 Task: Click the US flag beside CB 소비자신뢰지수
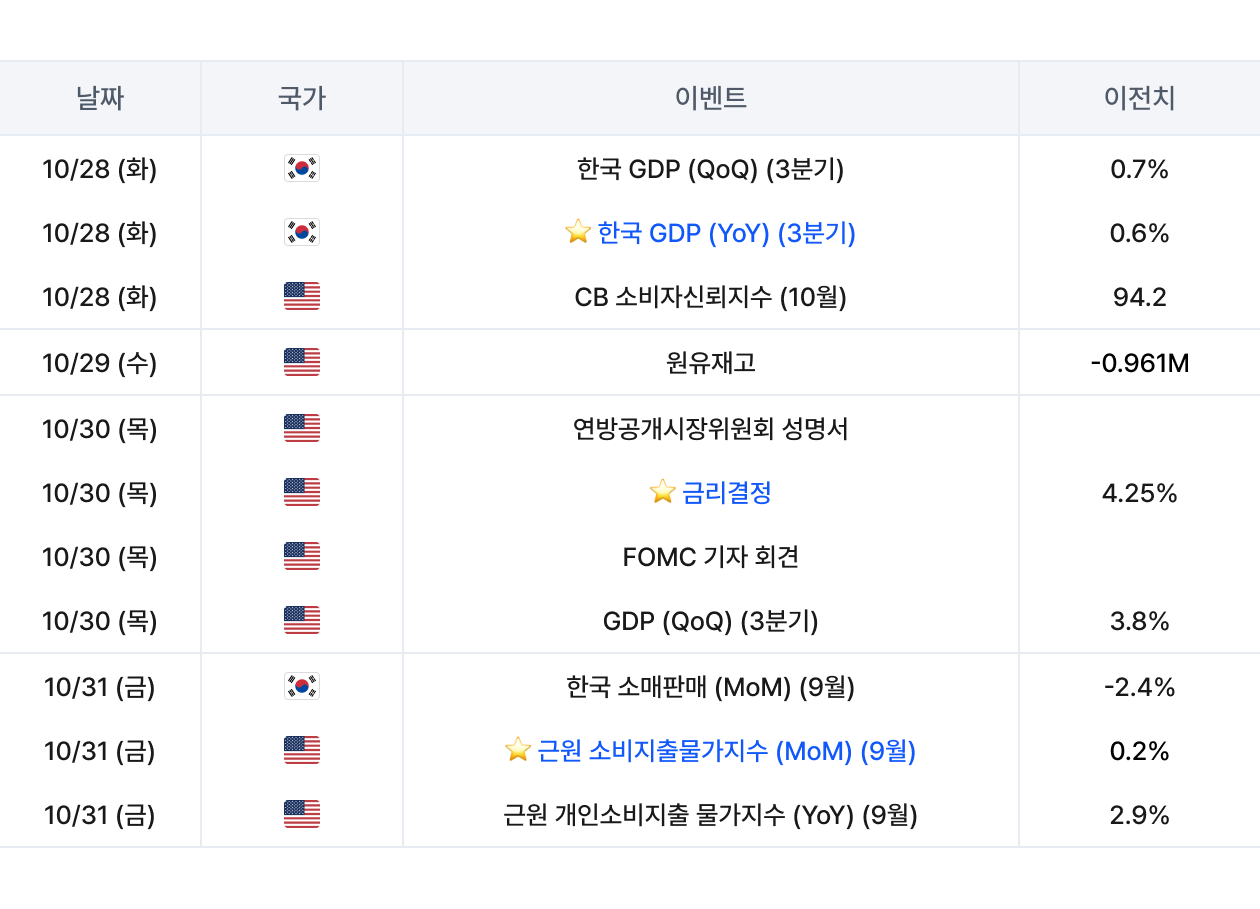(301, 297)
